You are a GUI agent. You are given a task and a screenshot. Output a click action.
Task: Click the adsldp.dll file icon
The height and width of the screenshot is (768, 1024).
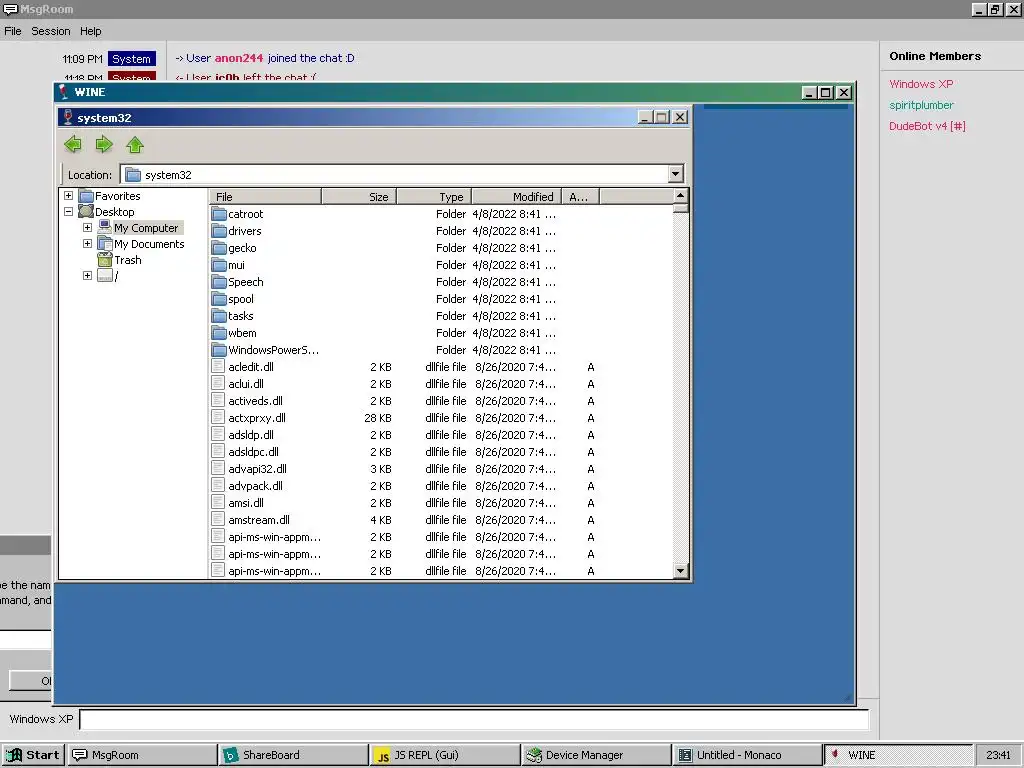[x=218, y=434]
